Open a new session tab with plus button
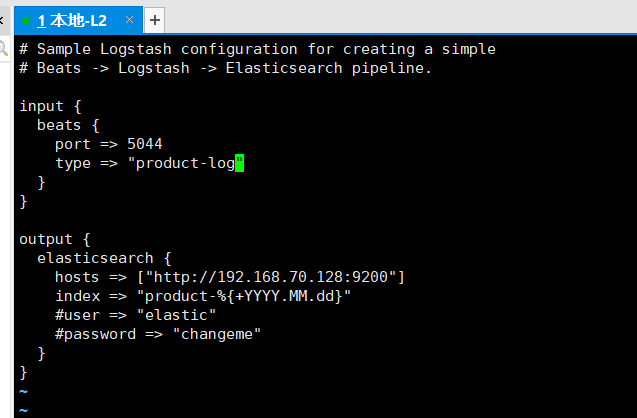Viewport: 637px width, 418px height. (x=154, y=20)
